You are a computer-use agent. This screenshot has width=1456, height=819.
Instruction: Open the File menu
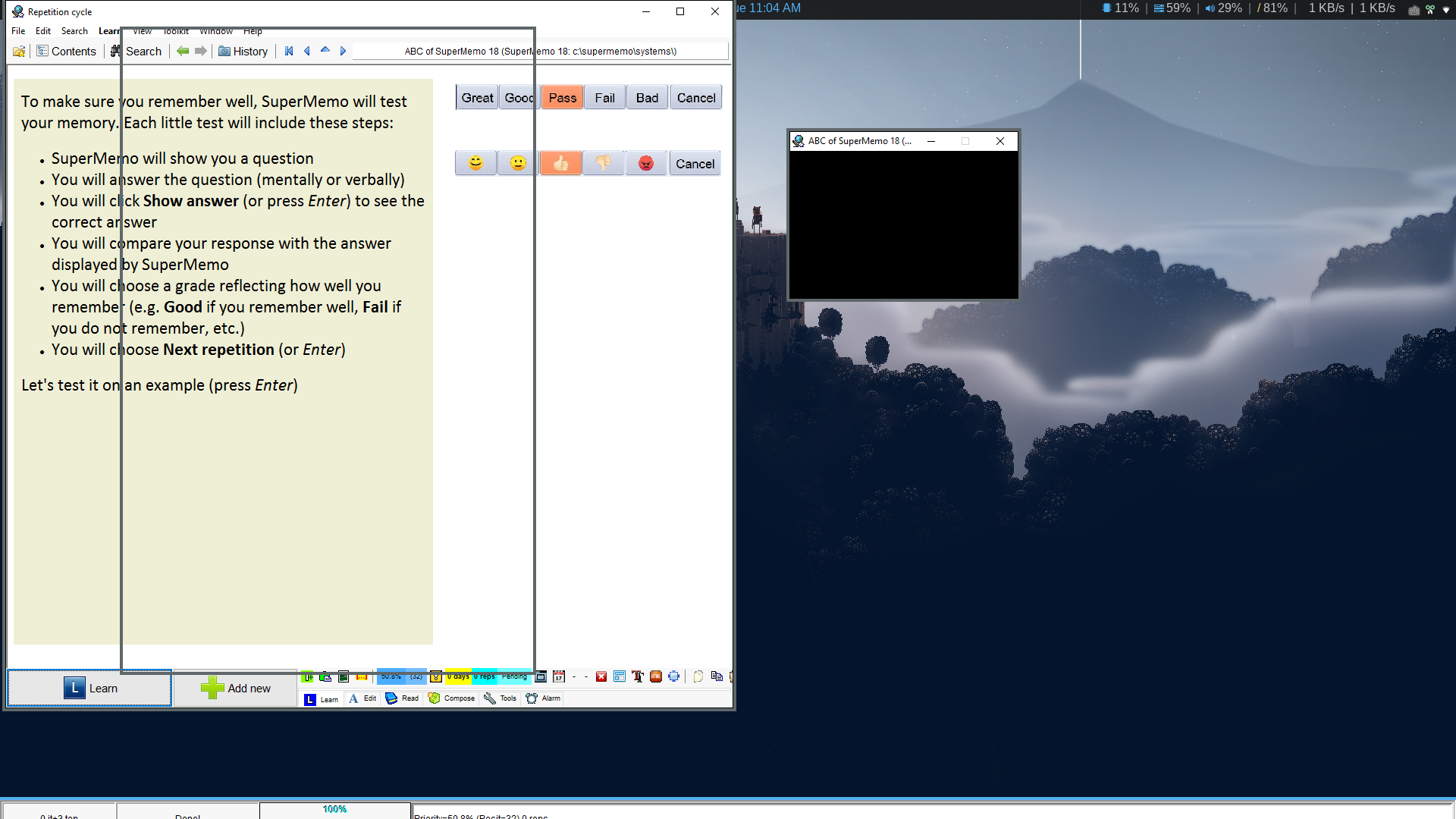click(18, 31)
